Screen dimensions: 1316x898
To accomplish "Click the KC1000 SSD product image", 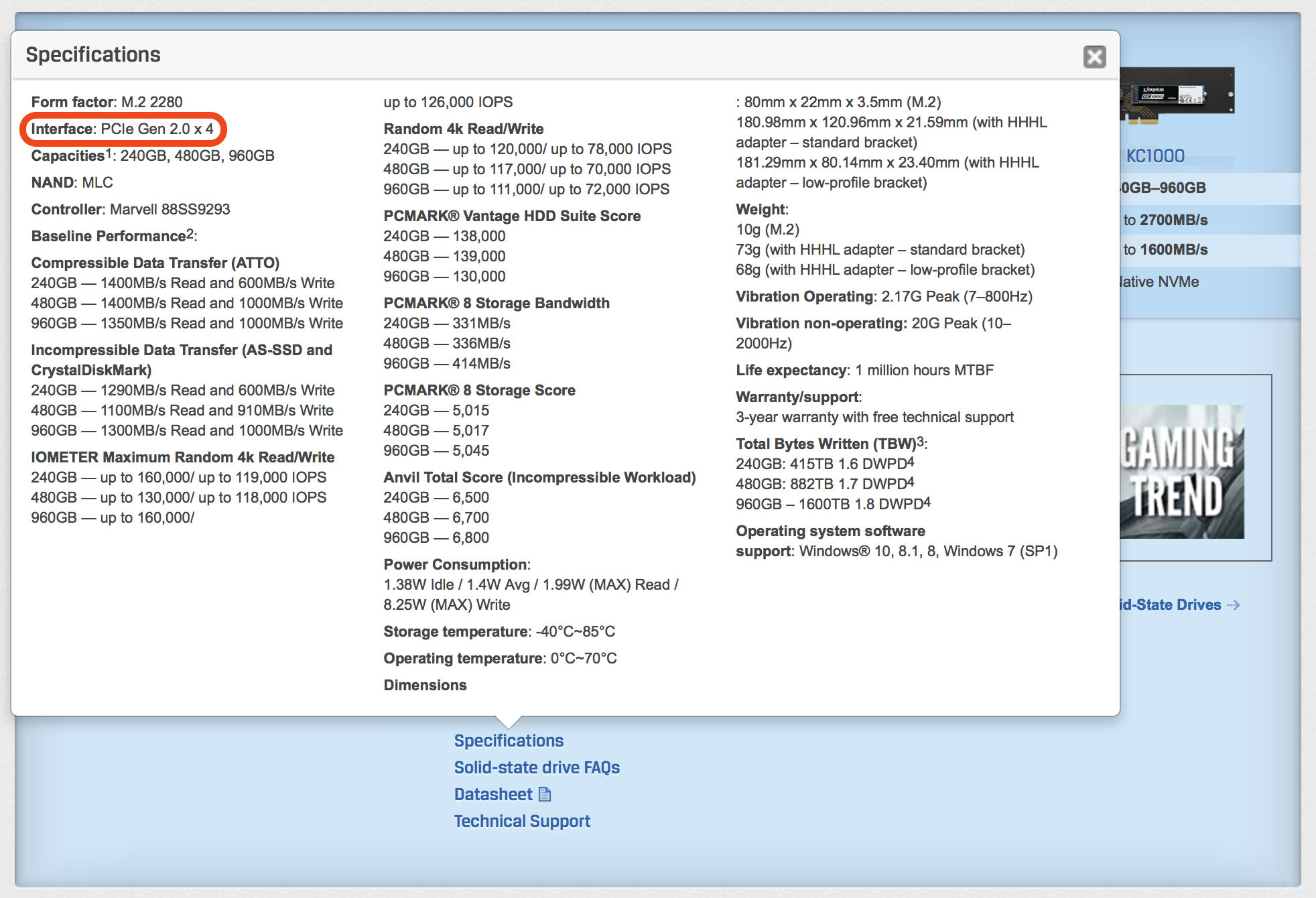I will 1177,95.
